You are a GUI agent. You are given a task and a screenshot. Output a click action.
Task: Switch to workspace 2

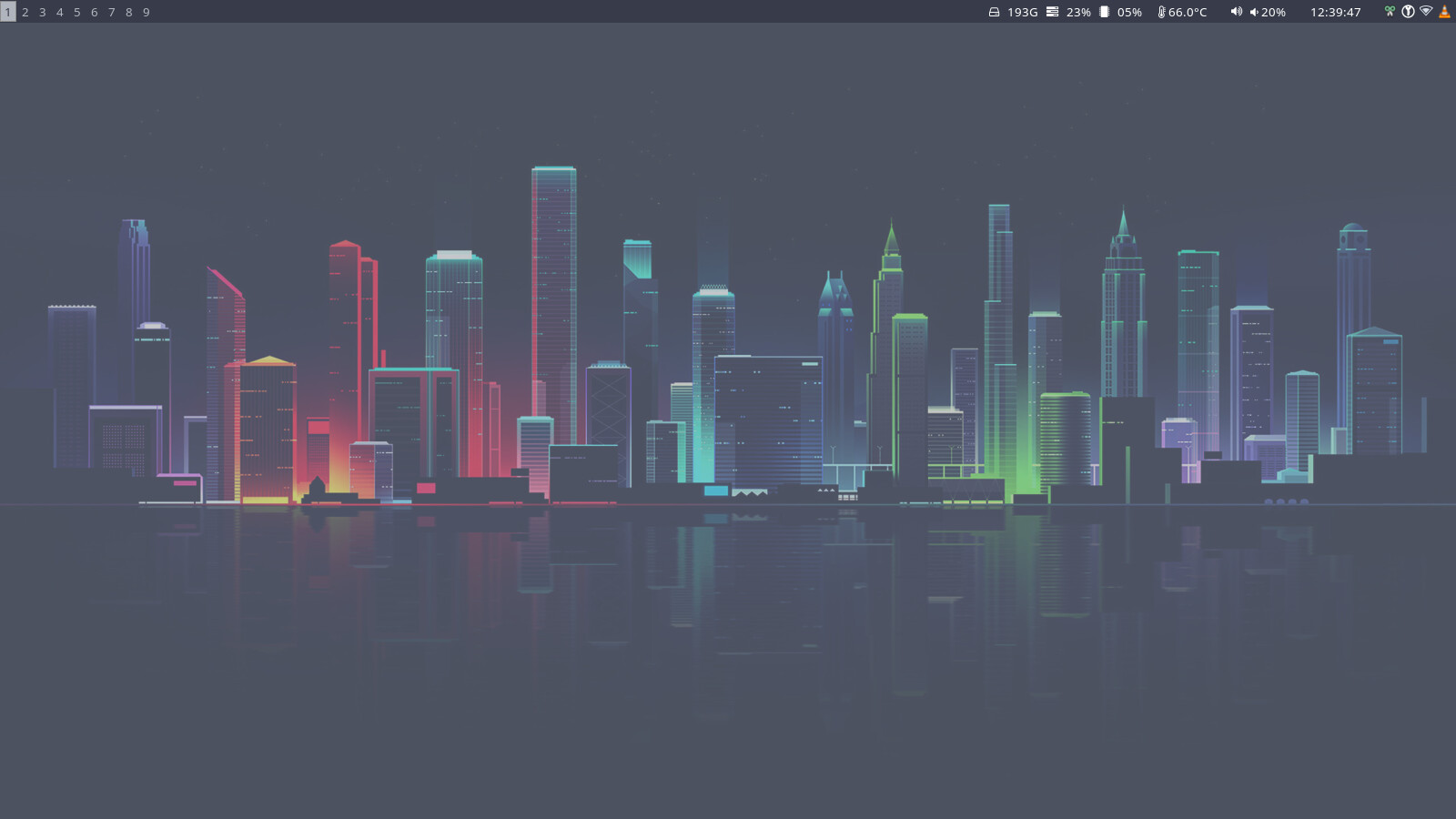25,12
